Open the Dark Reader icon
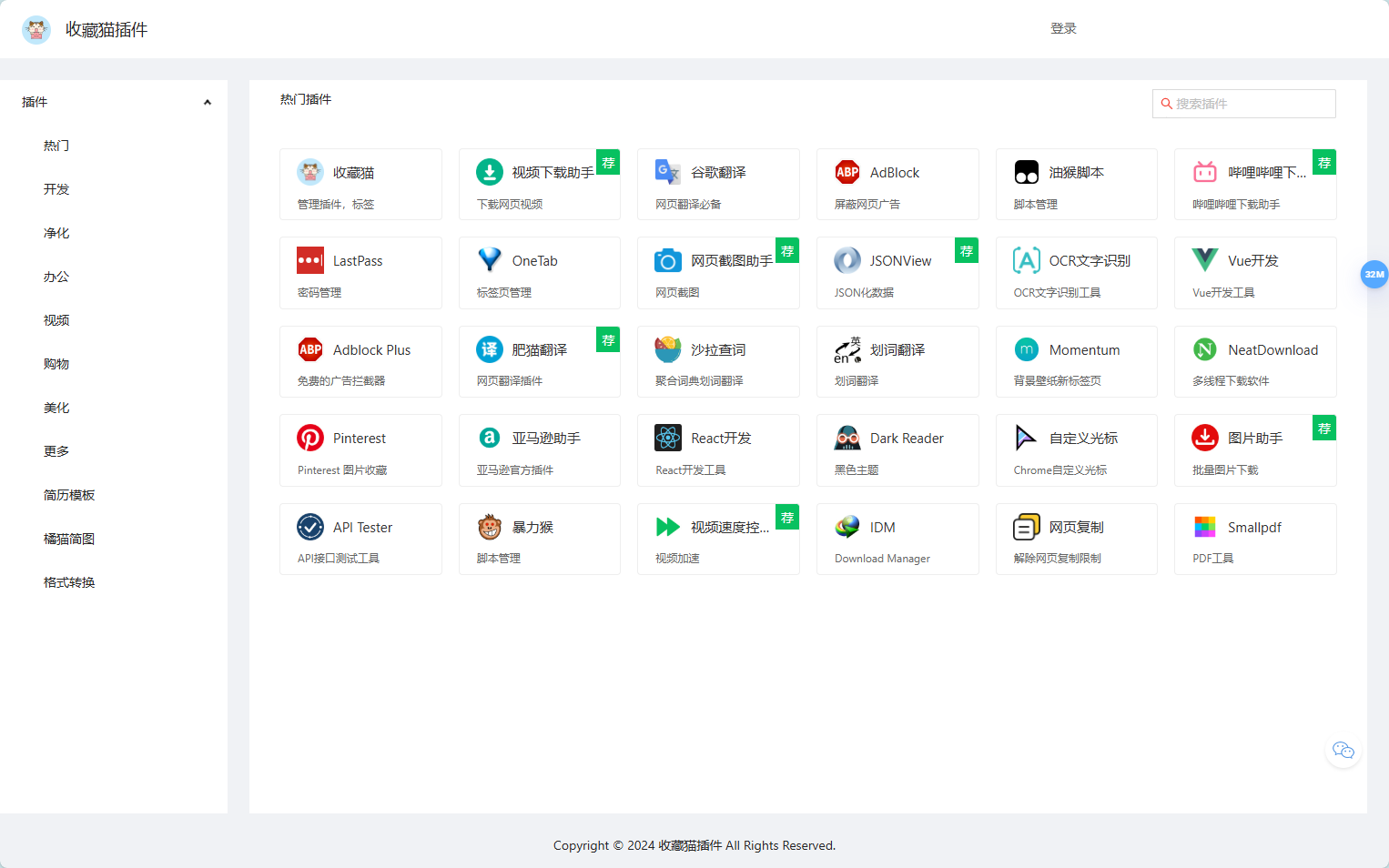The image size is (1389, 868). pos(847,438)
